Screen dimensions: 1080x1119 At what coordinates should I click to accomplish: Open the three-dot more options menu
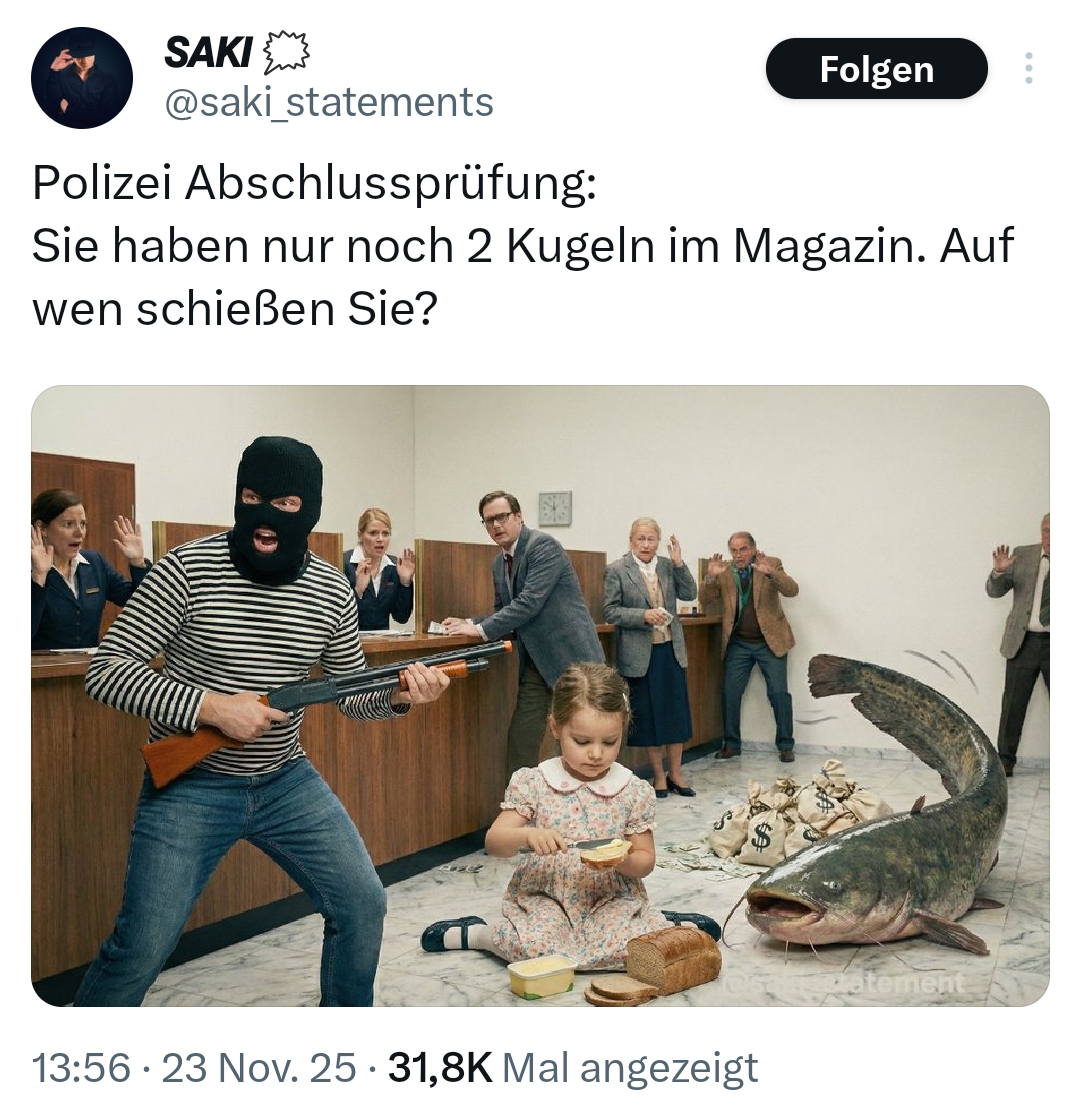coord(1028,69)
